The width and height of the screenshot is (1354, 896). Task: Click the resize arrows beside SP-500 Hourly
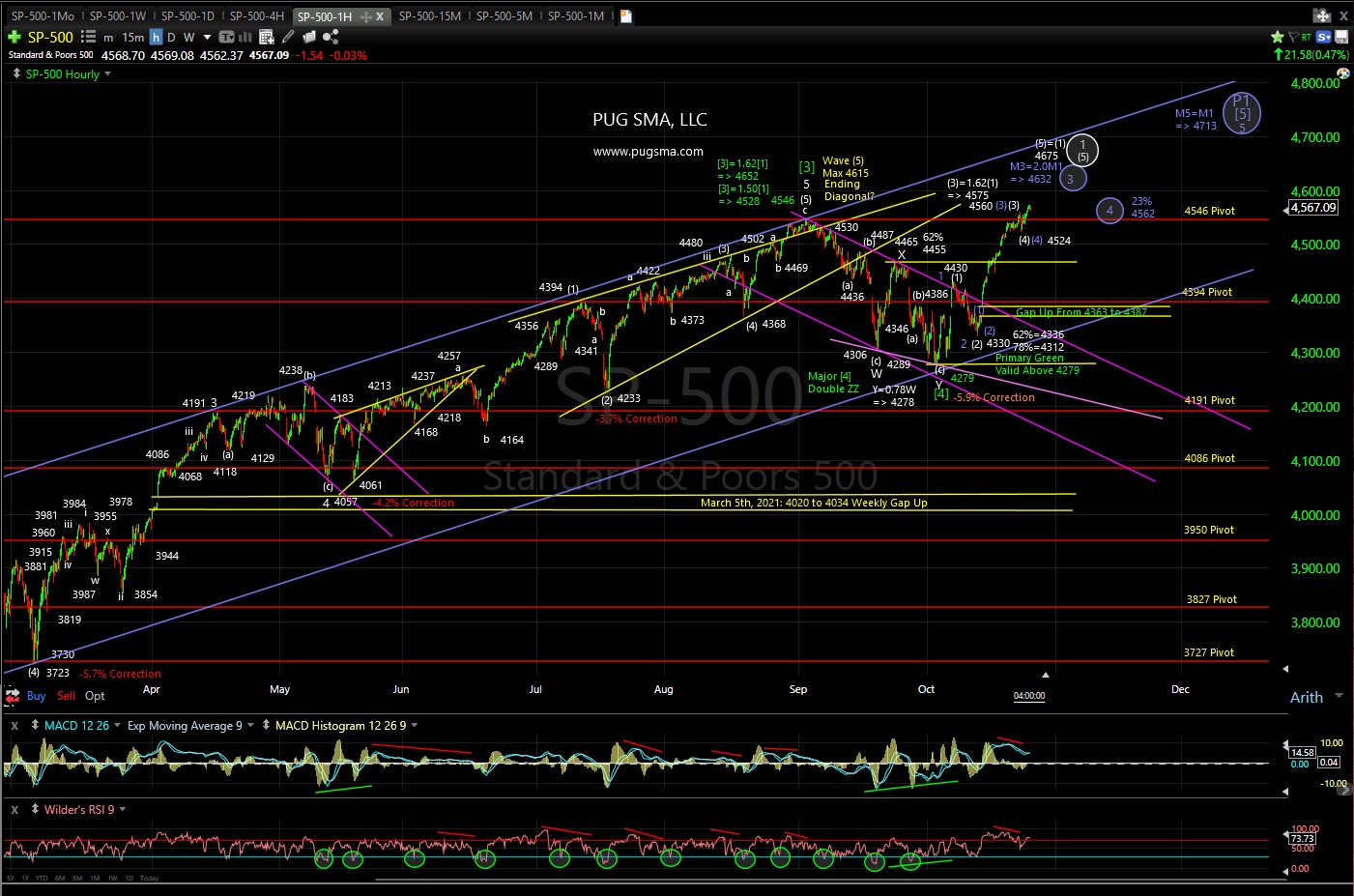point(16,73)
